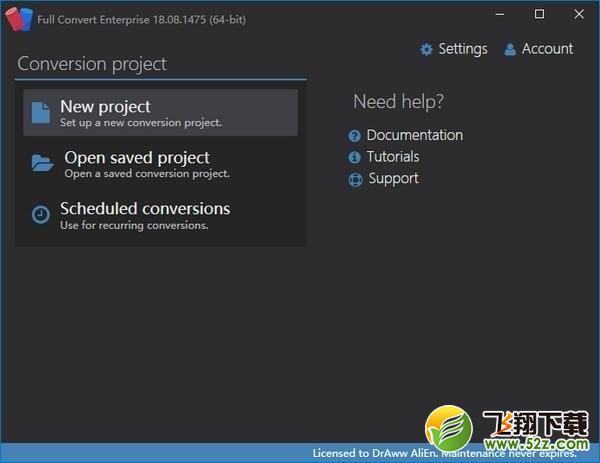The height and width of the screenshot is (463, 600).
Task: Click the Full Convert app logo
Action: coord(18,18)
